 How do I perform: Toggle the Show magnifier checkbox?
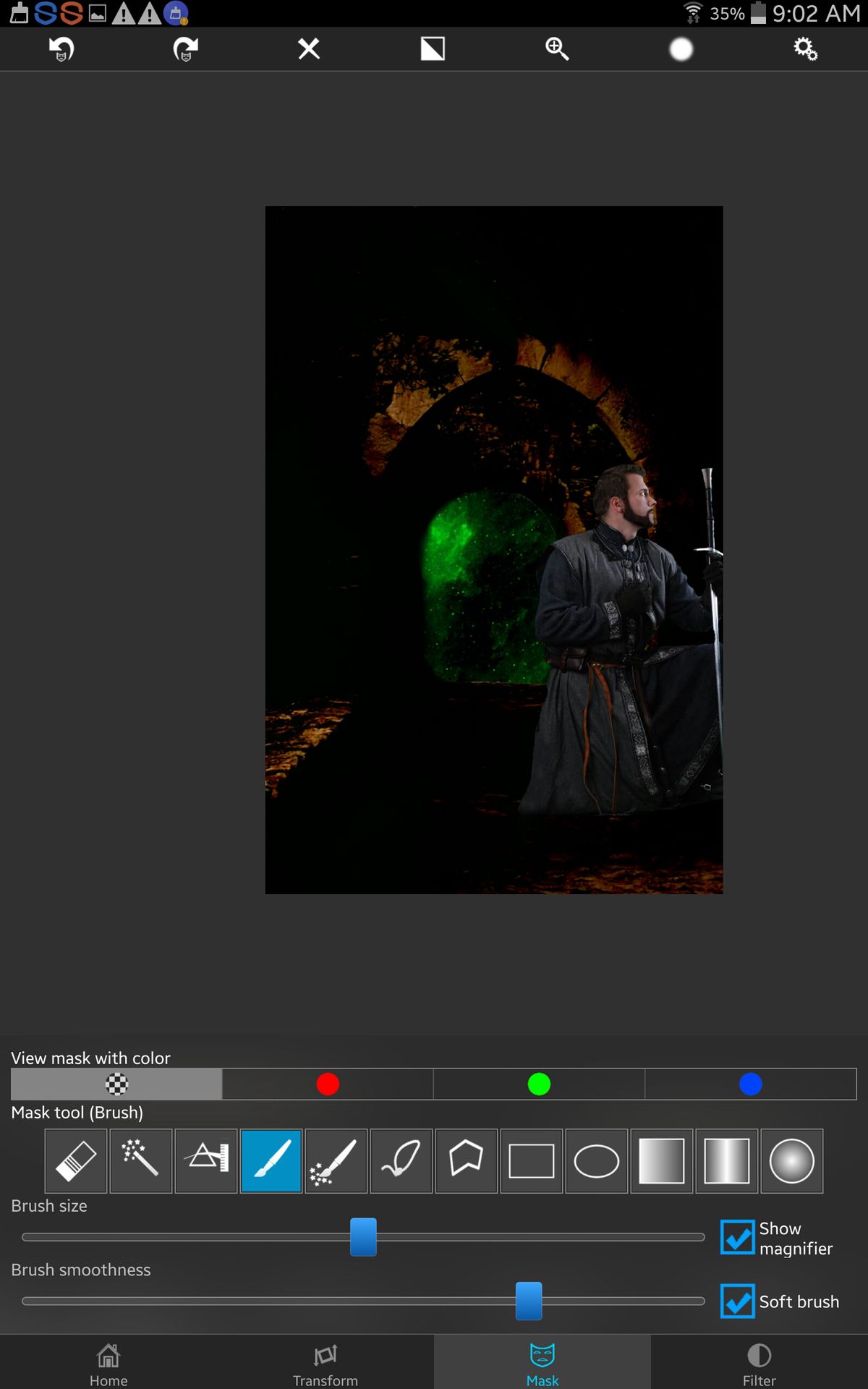(x=738, y=1237)
